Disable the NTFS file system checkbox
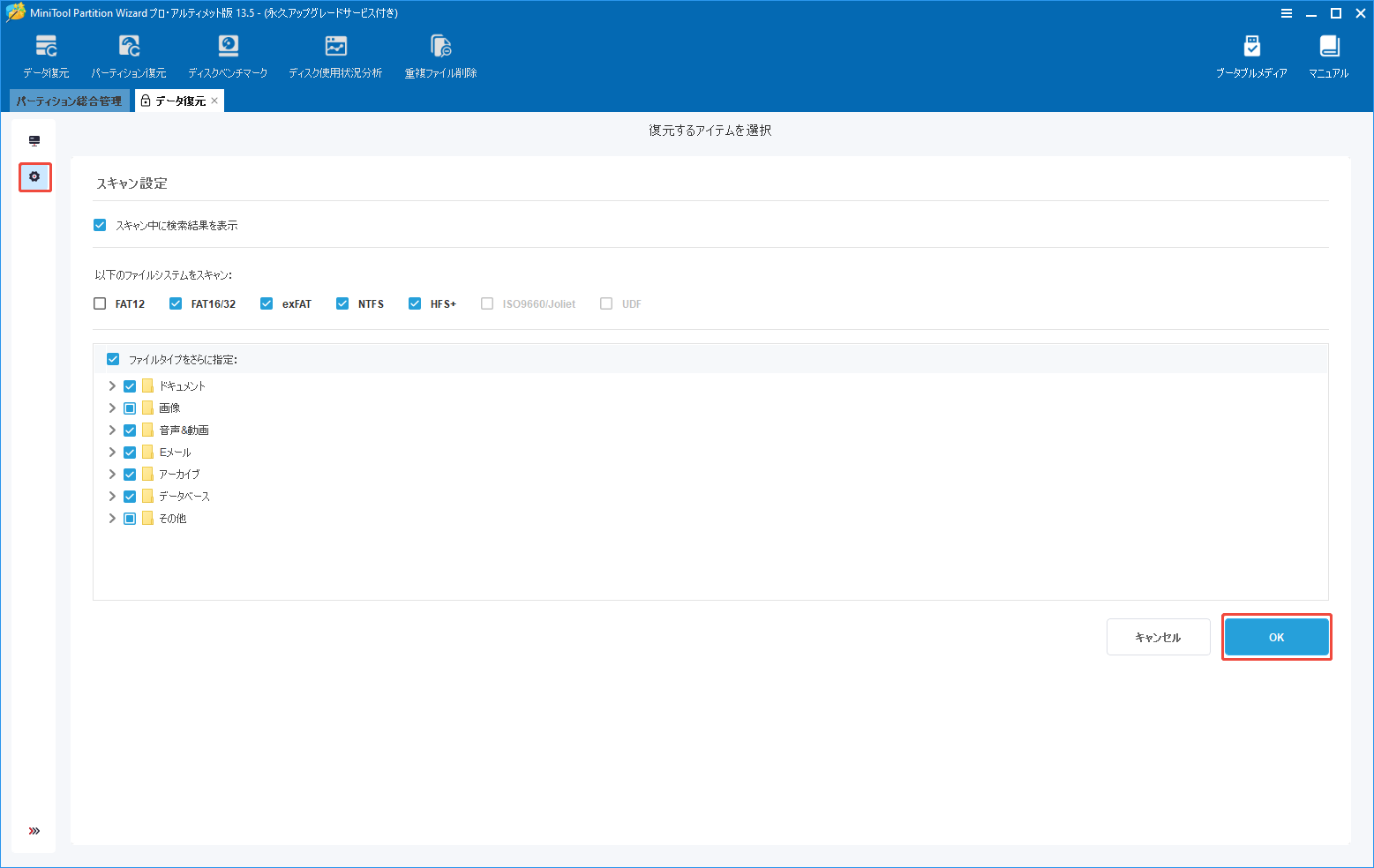 tap(342, 303)
